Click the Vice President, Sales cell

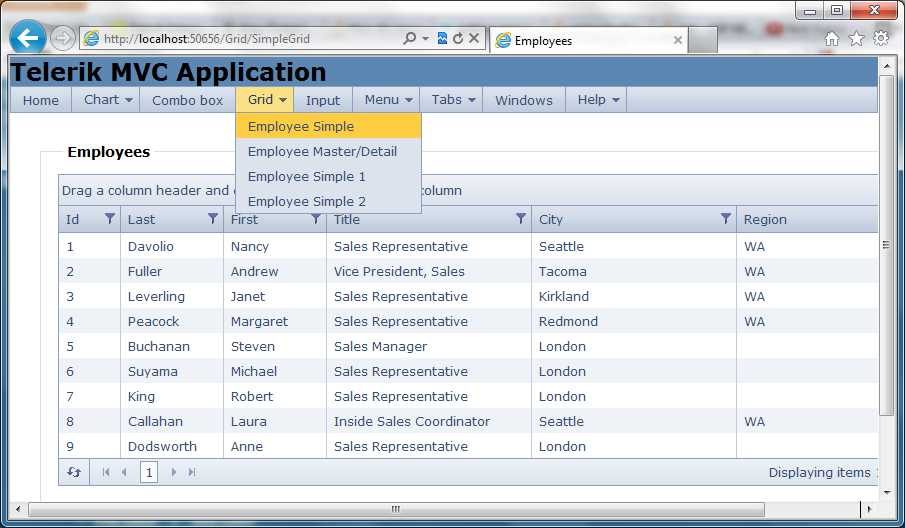coord(429,271)
